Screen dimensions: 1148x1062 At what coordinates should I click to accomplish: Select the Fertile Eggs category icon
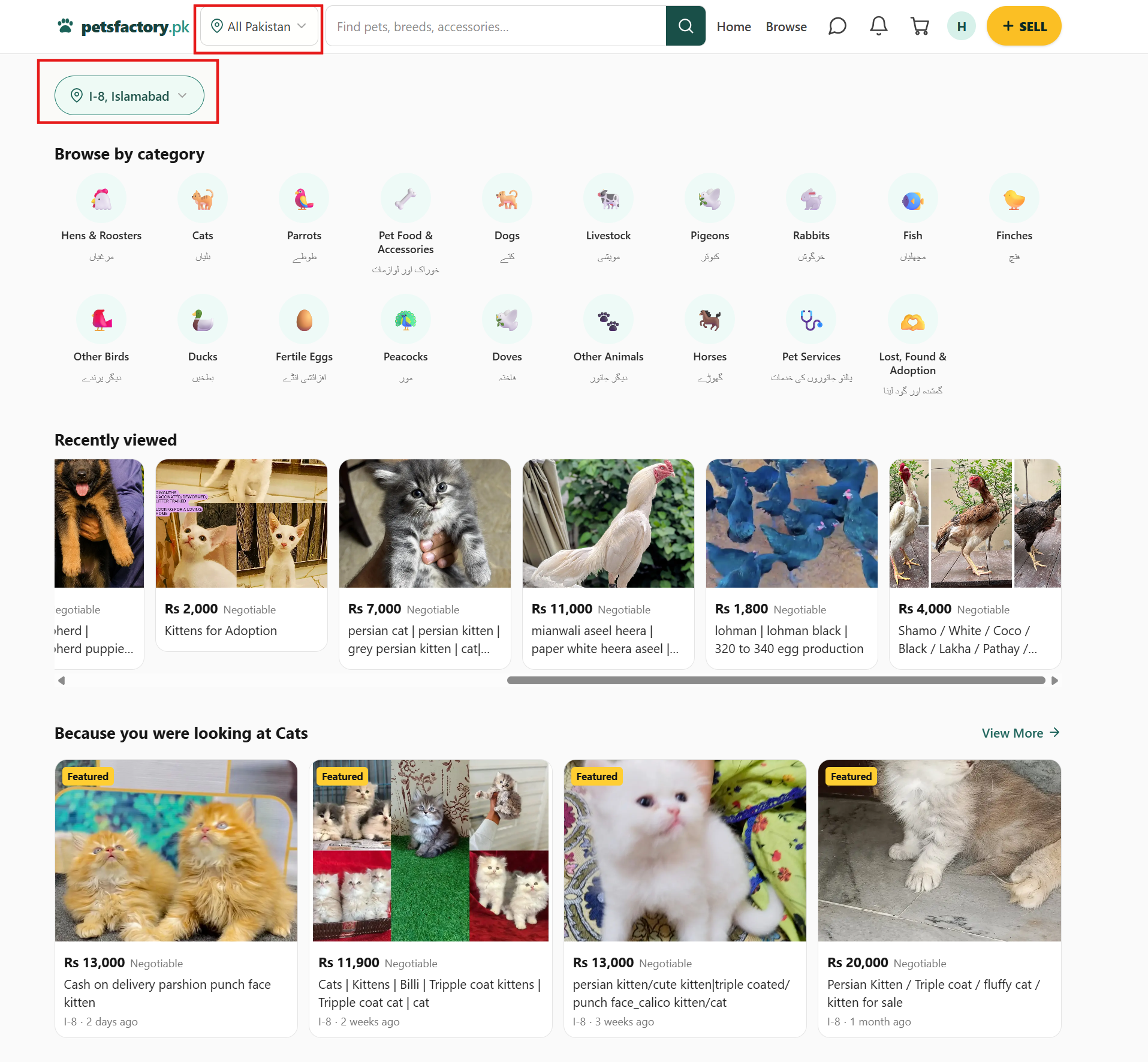[304, 320]
